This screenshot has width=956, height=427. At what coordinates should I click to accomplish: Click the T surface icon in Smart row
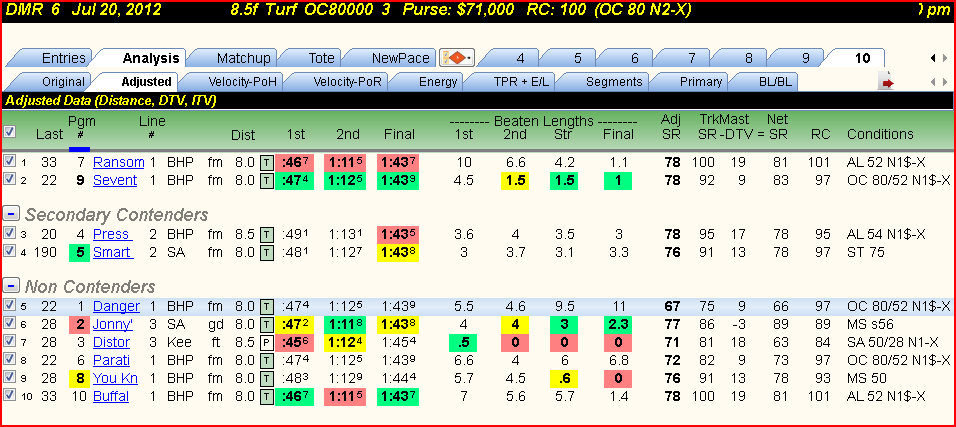(x=267, y=253)
